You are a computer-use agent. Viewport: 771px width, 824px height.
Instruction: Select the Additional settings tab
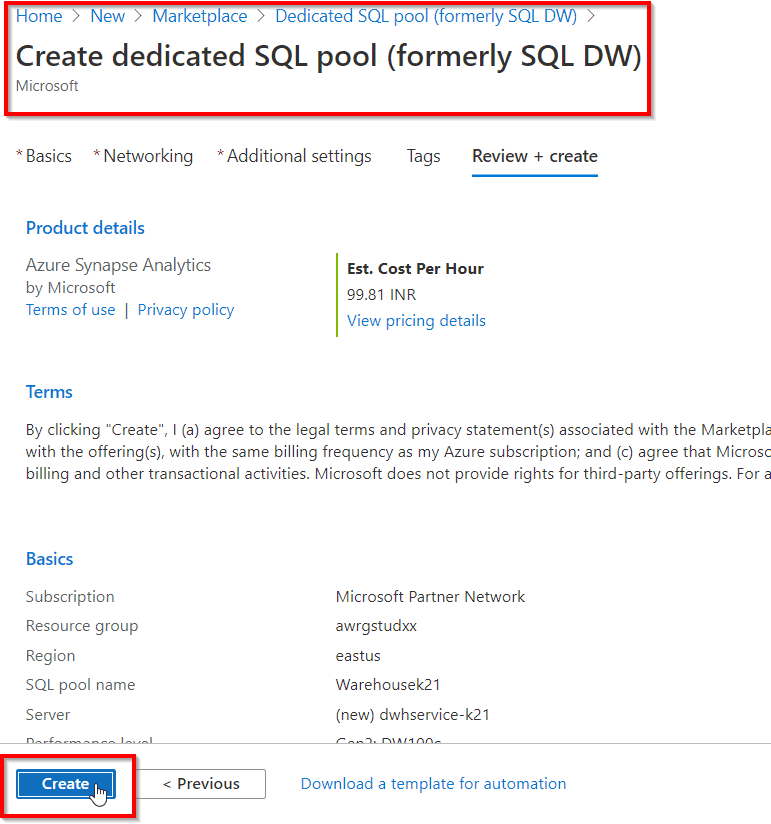tap(298, 156)
